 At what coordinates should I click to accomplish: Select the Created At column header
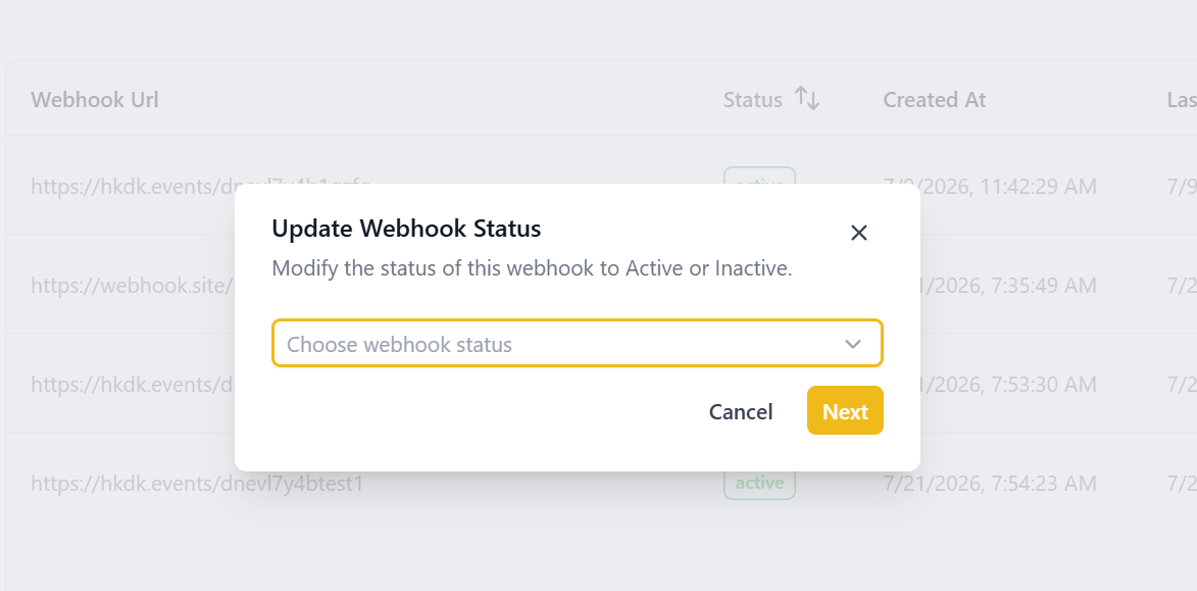pyautogui.click(x=934, y=99)
